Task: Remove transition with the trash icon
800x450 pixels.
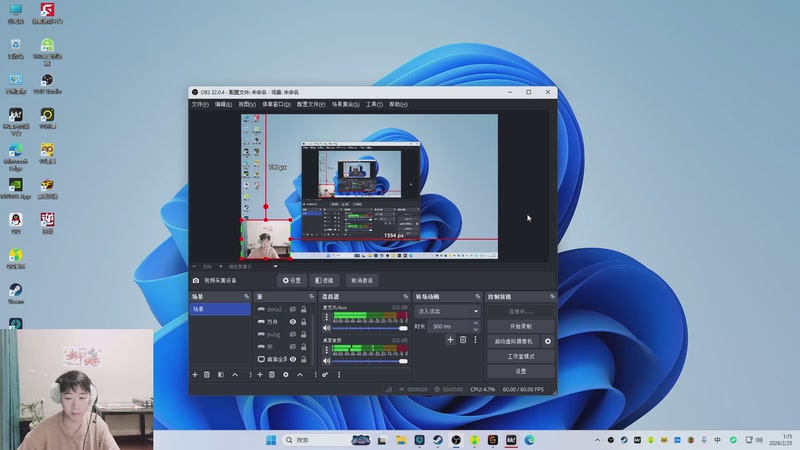Action: [x=463, y=339]
